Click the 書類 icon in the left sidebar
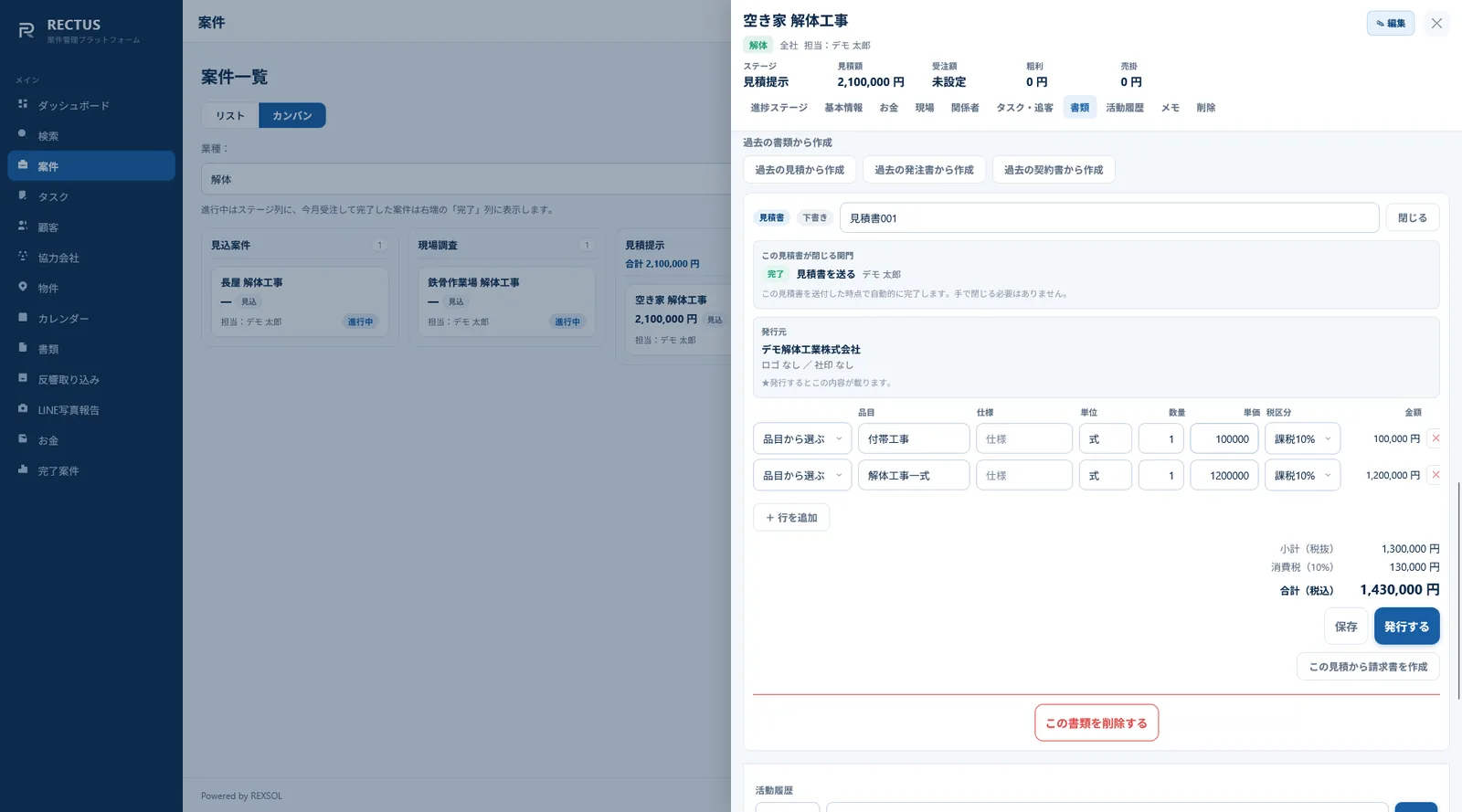The image size is (1462, 812). (23, 348)
